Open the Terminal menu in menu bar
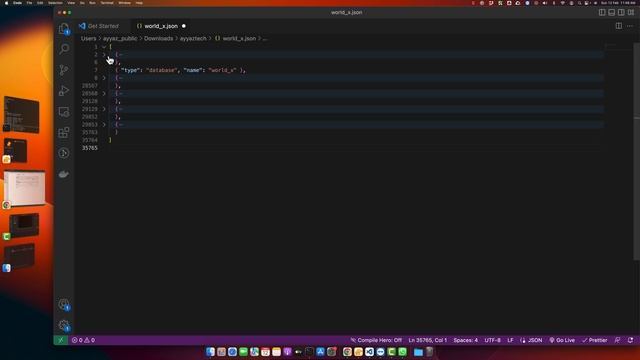 (x=107, y=2)
